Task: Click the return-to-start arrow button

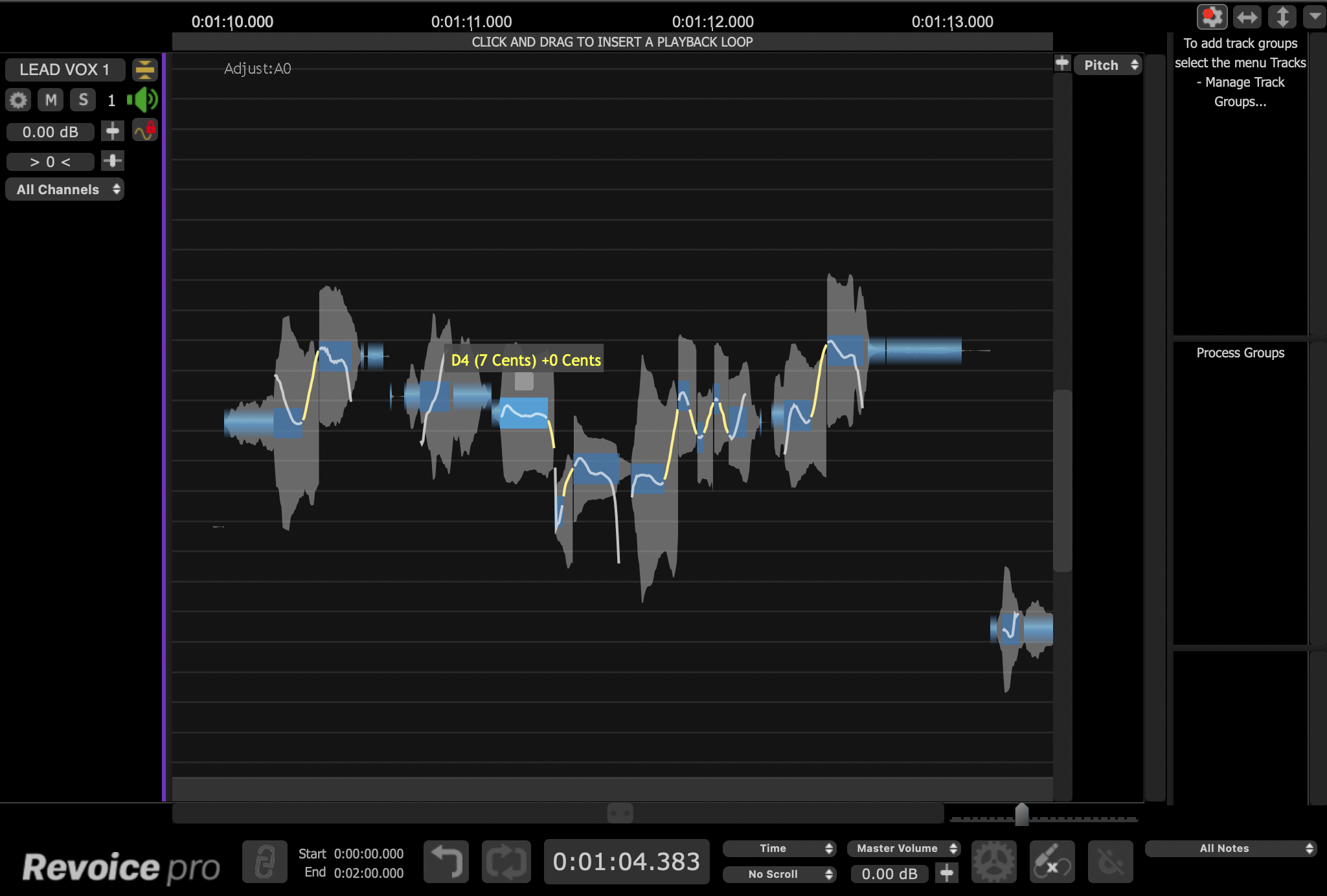Action: (446, 862)
